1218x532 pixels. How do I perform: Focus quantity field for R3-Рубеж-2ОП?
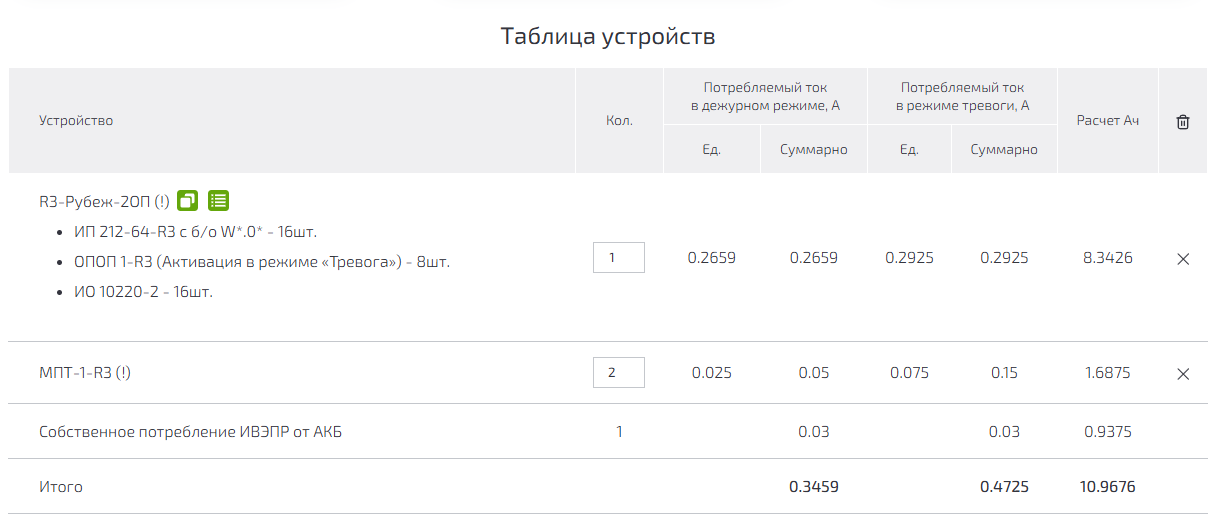619,258
